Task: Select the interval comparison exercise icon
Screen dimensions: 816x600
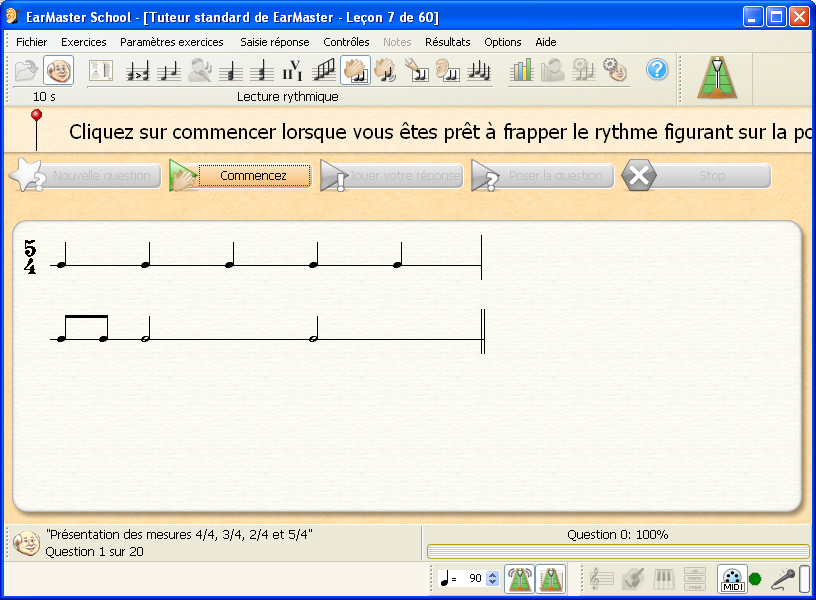Action: pos(138,71)
